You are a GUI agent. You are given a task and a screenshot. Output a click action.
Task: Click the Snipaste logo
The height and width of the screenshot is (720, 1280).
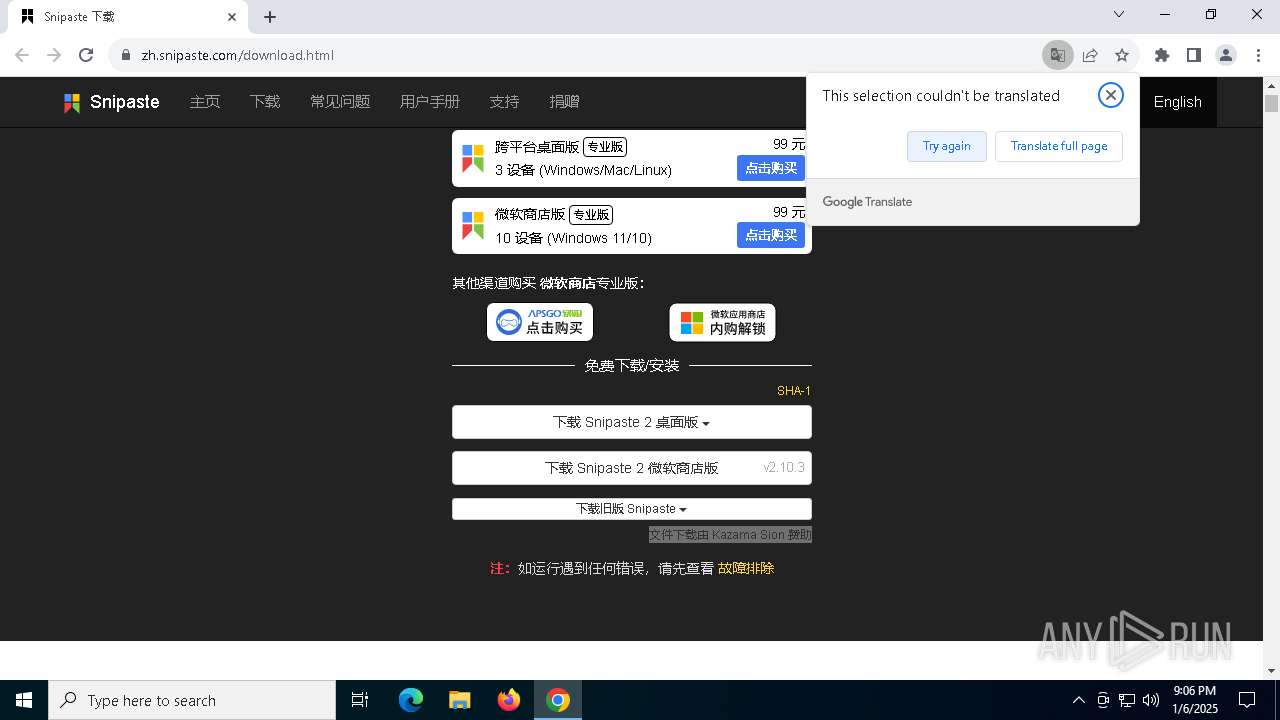click(111, 102)
